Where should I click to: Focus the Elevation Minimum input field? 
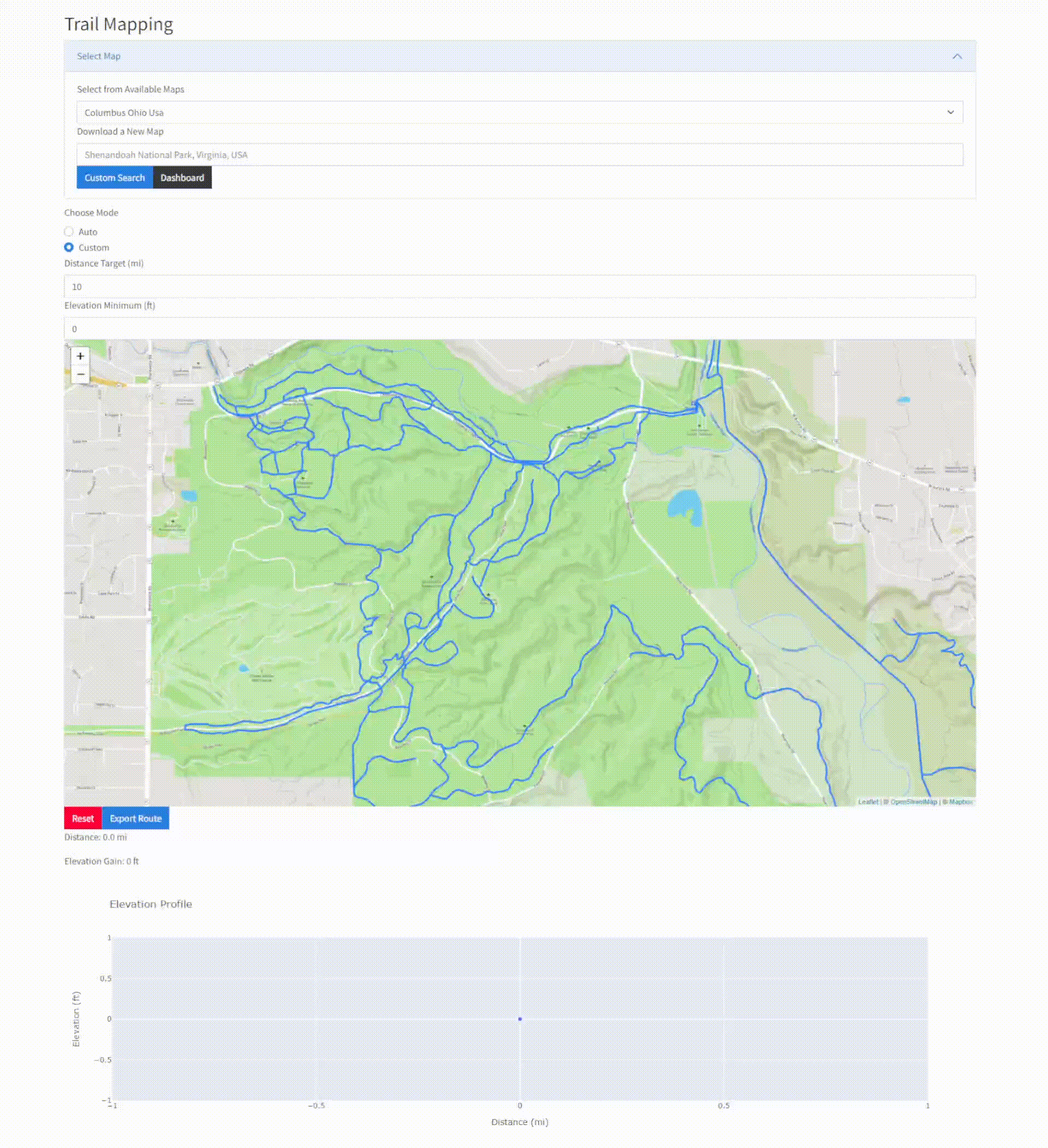tap(520, 328)
